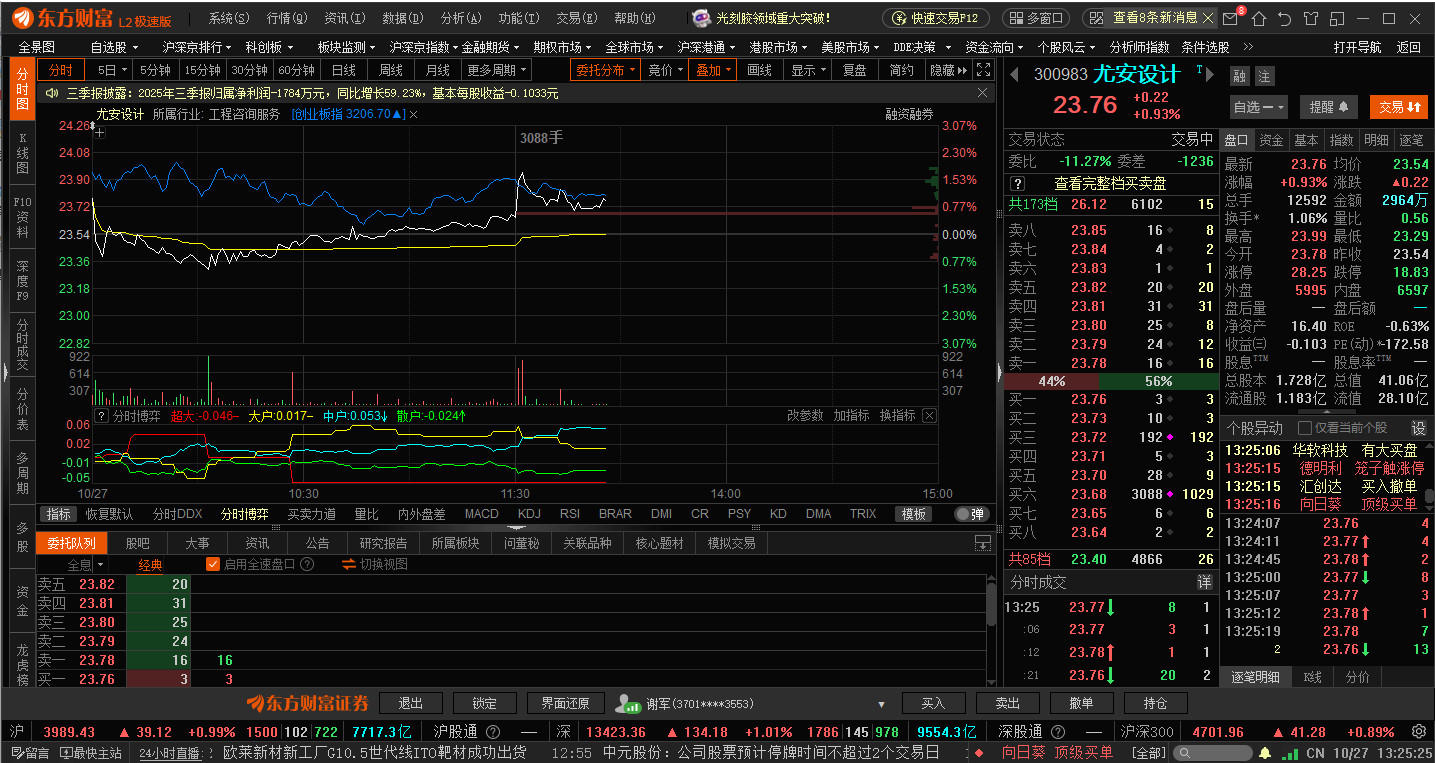
Task: Click the multi-window 多窗口 icon button
Action: click(1037, 18)
